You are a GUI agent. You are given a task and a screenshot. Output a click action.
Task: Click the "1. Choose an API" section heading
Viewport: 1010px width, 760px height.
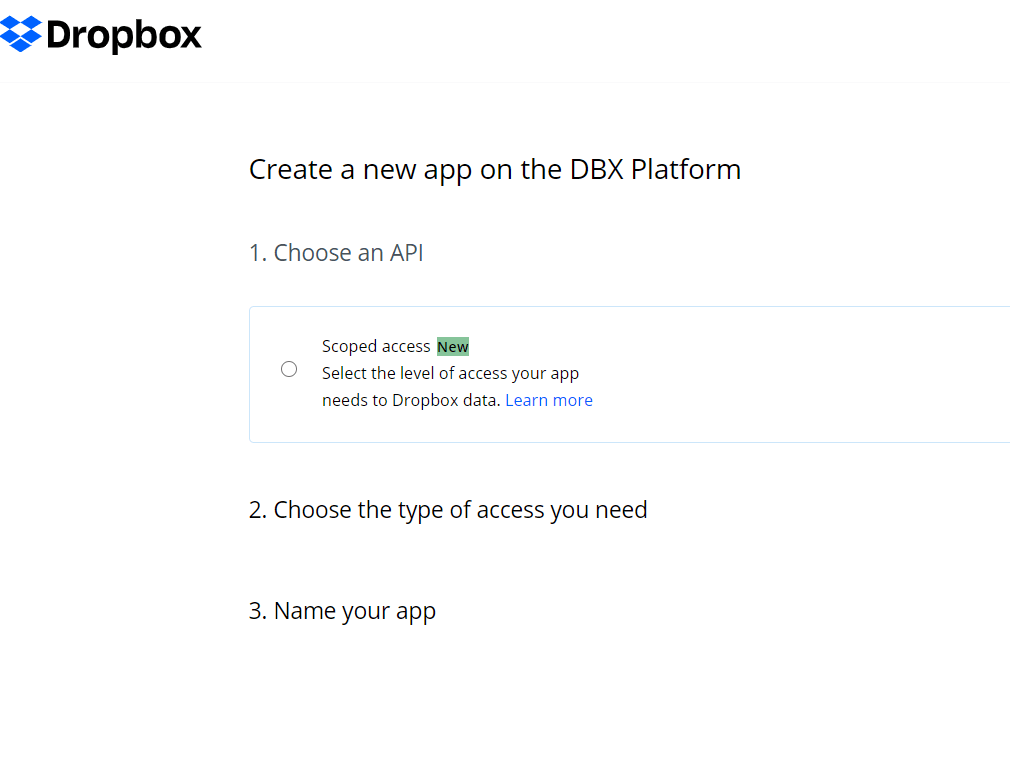click(x=336, y=253)
